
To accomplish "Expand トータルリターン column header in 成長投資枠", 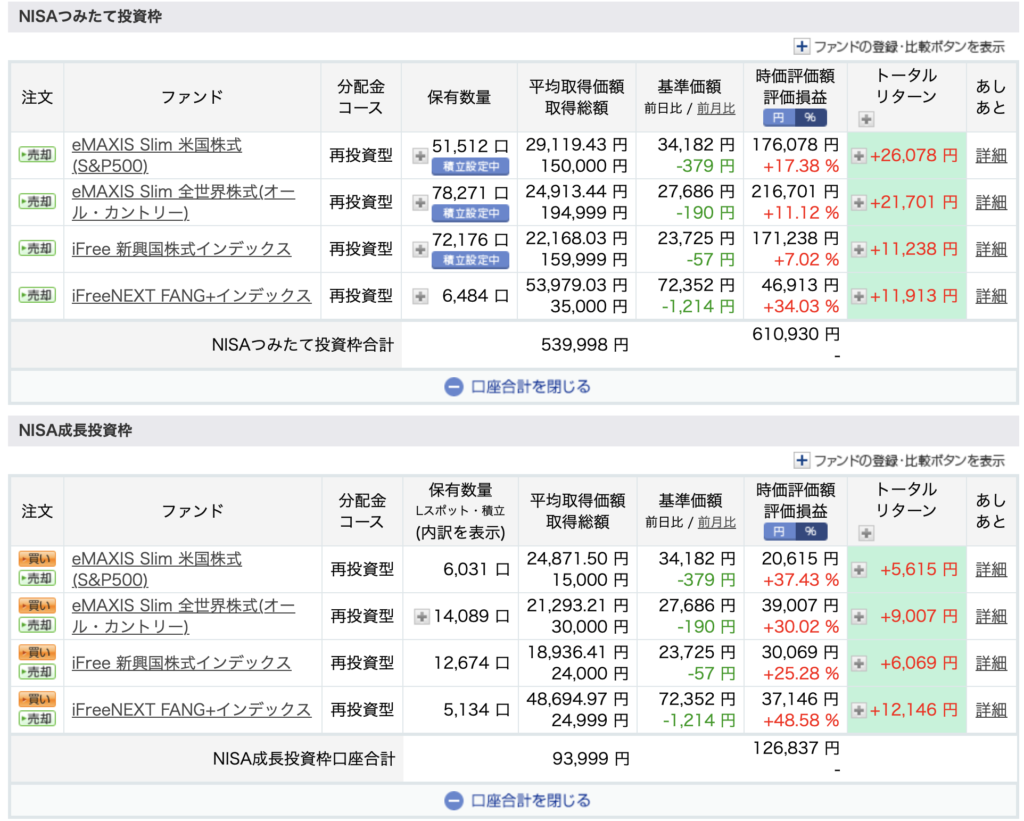I will click(x=866, y=534).
